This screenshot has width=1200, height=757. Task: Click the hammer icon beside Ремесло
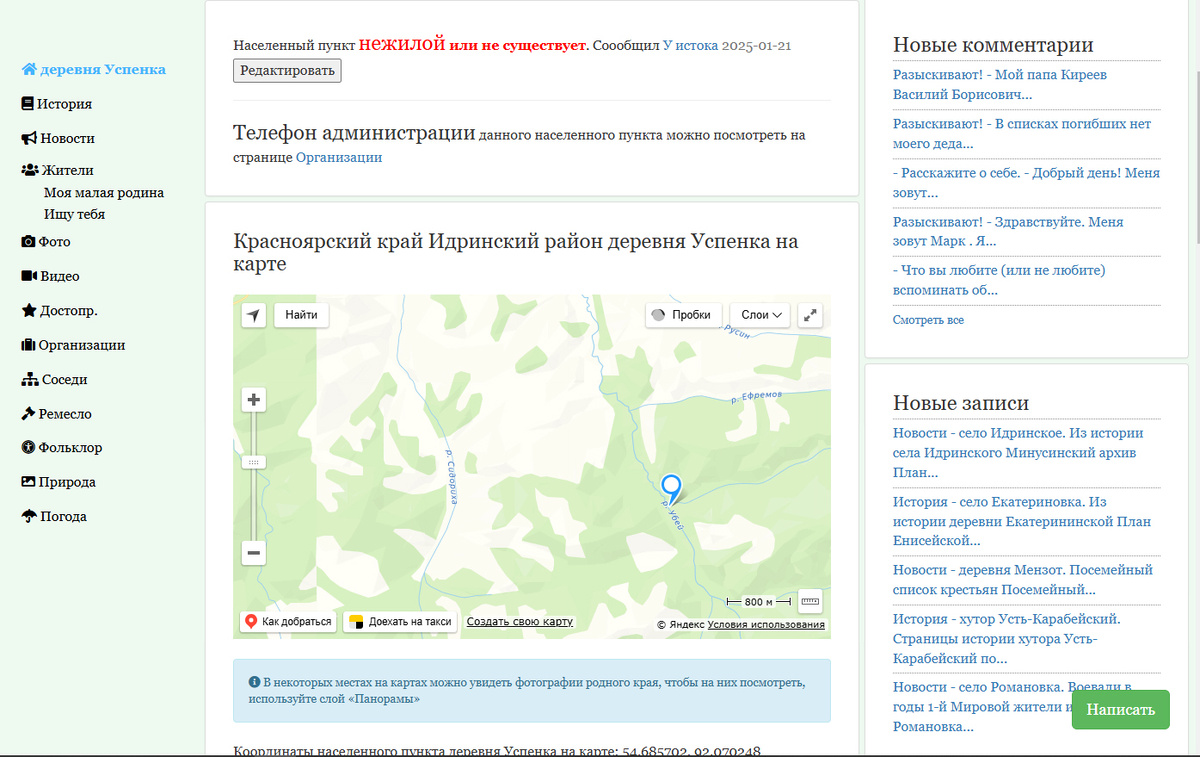[x=29, y=414]
